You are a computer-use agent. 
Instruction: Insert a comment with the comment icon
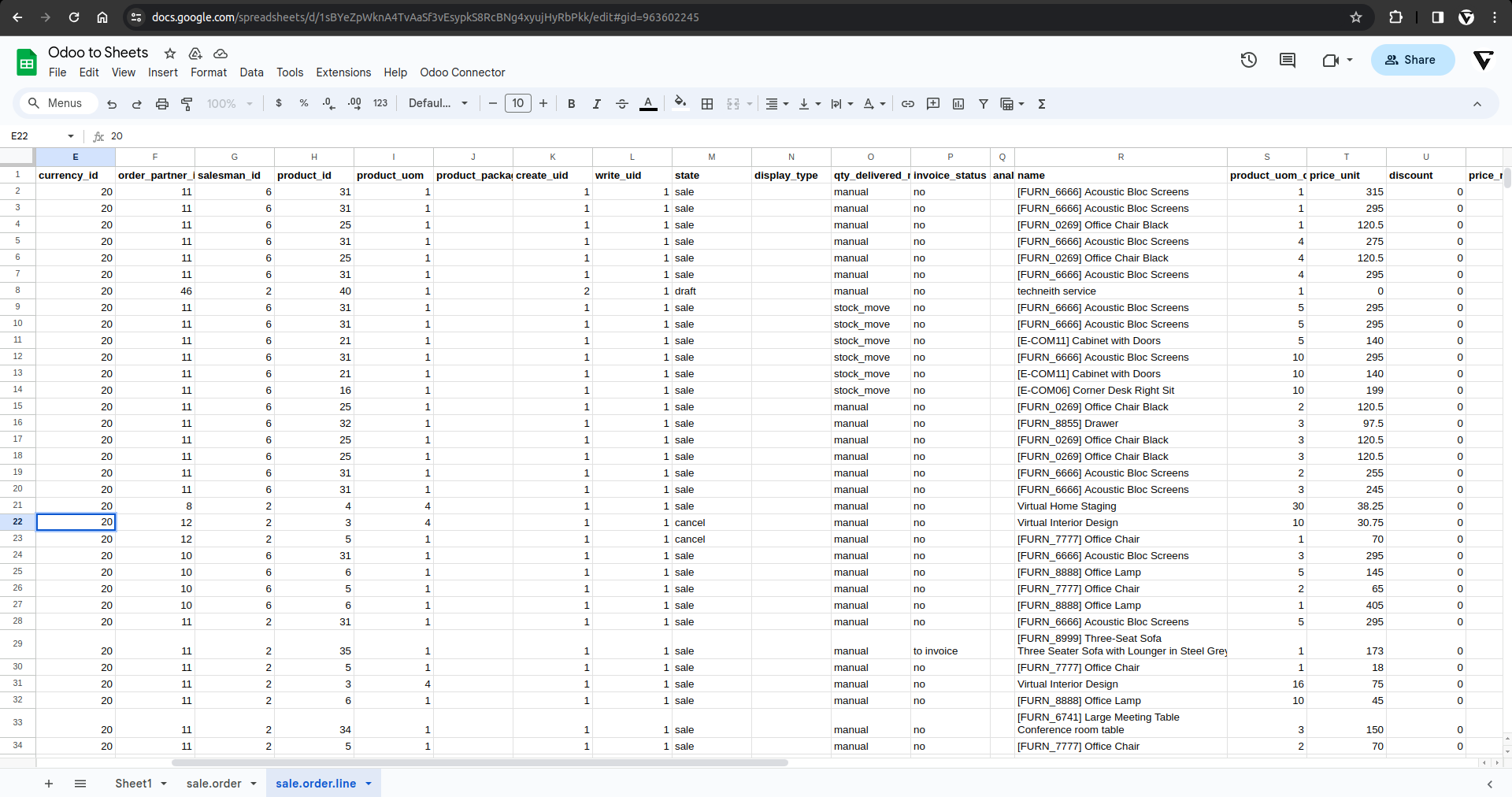click(x=933, y=103)
